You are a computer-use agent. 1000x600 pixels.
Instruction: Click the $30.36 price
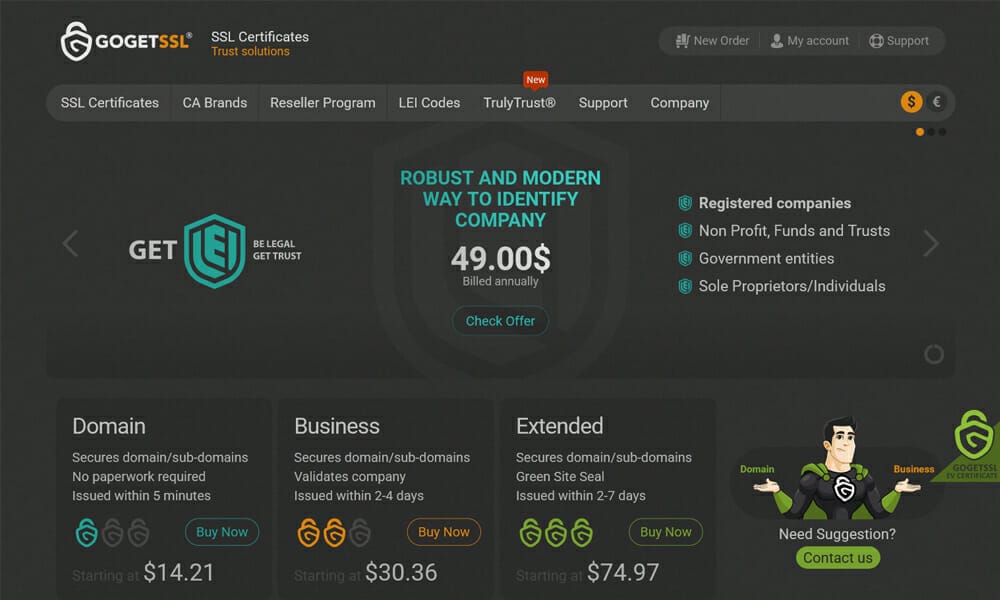(401, 573)
